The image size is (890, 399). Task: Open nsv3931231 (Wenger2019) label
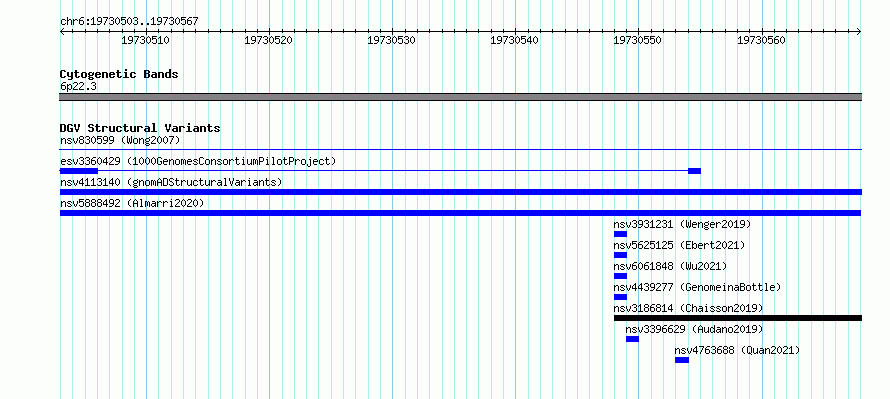[x=682, y=224]
